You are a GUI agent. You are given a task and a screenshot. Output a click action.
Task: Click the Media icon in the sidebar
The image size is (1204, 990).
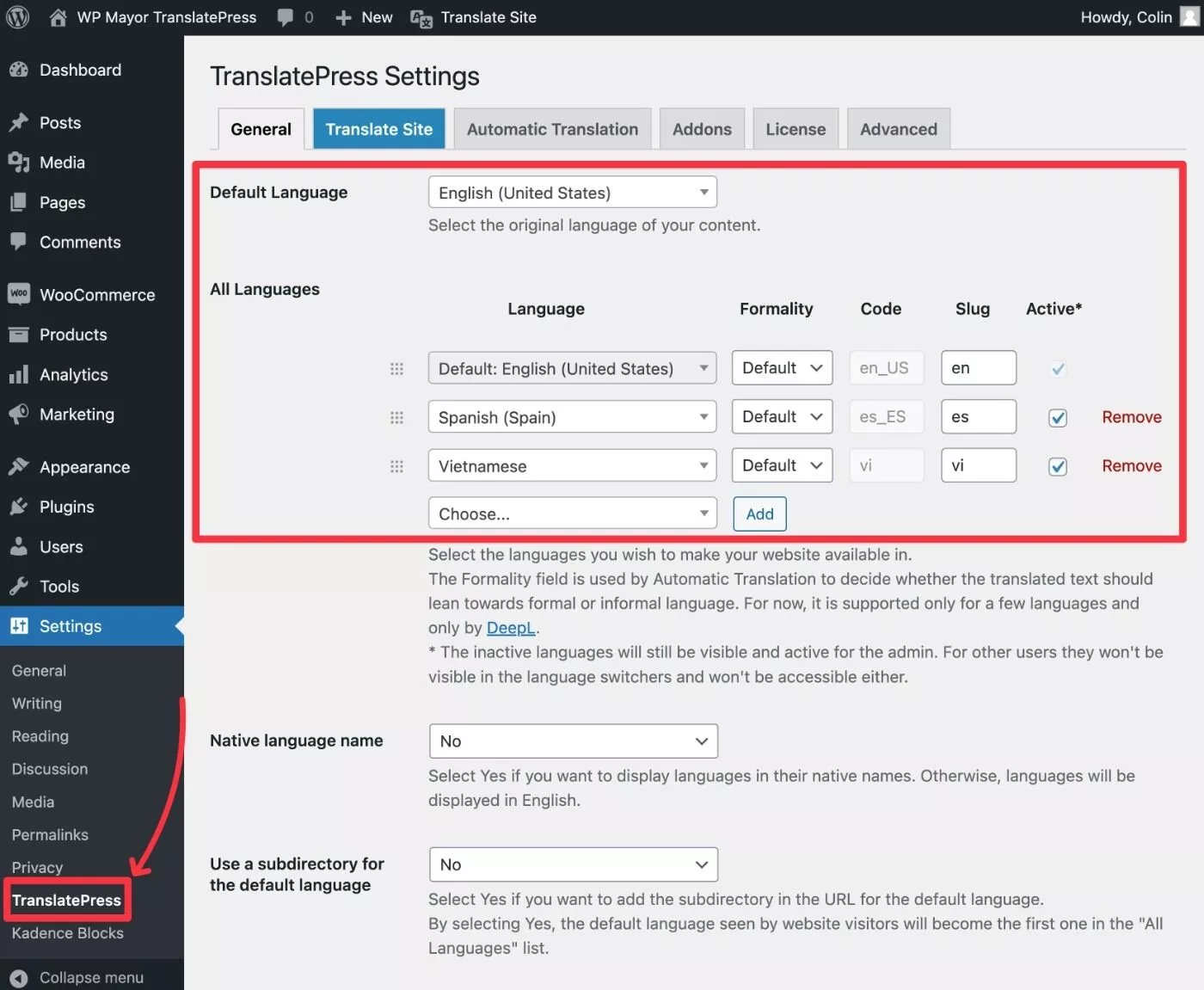pyautogui.click(x=19, y=163)
